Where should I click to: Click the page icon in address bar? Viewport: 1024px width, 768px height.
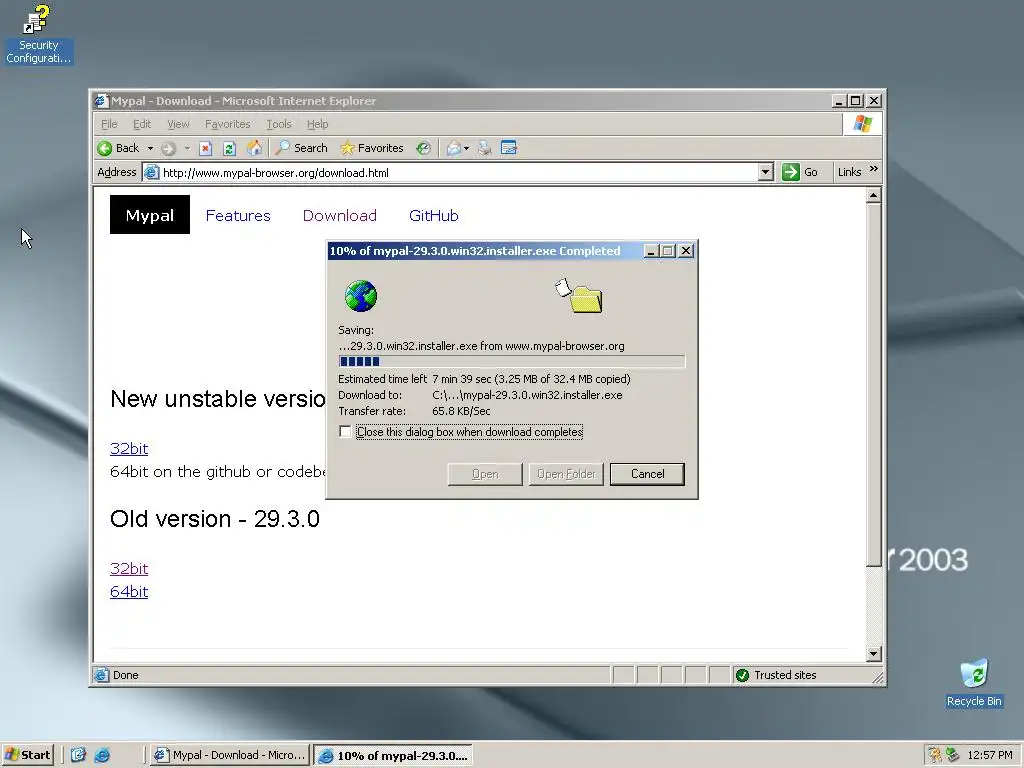[x=152, y=172]
